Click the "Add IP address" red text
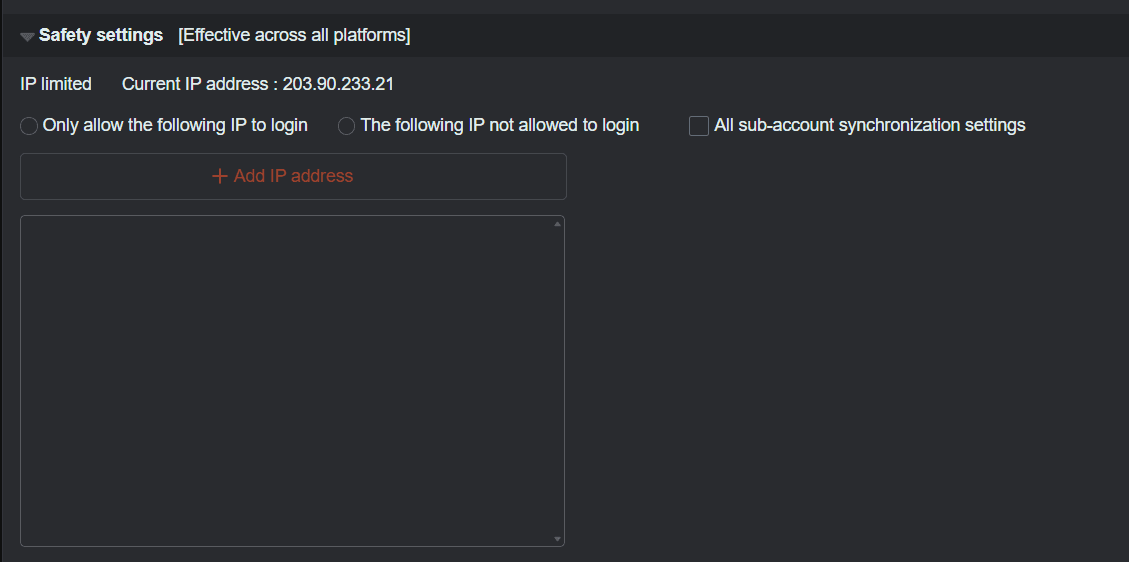The height and width of the screenshot is (562, 1129). (293, 176)
